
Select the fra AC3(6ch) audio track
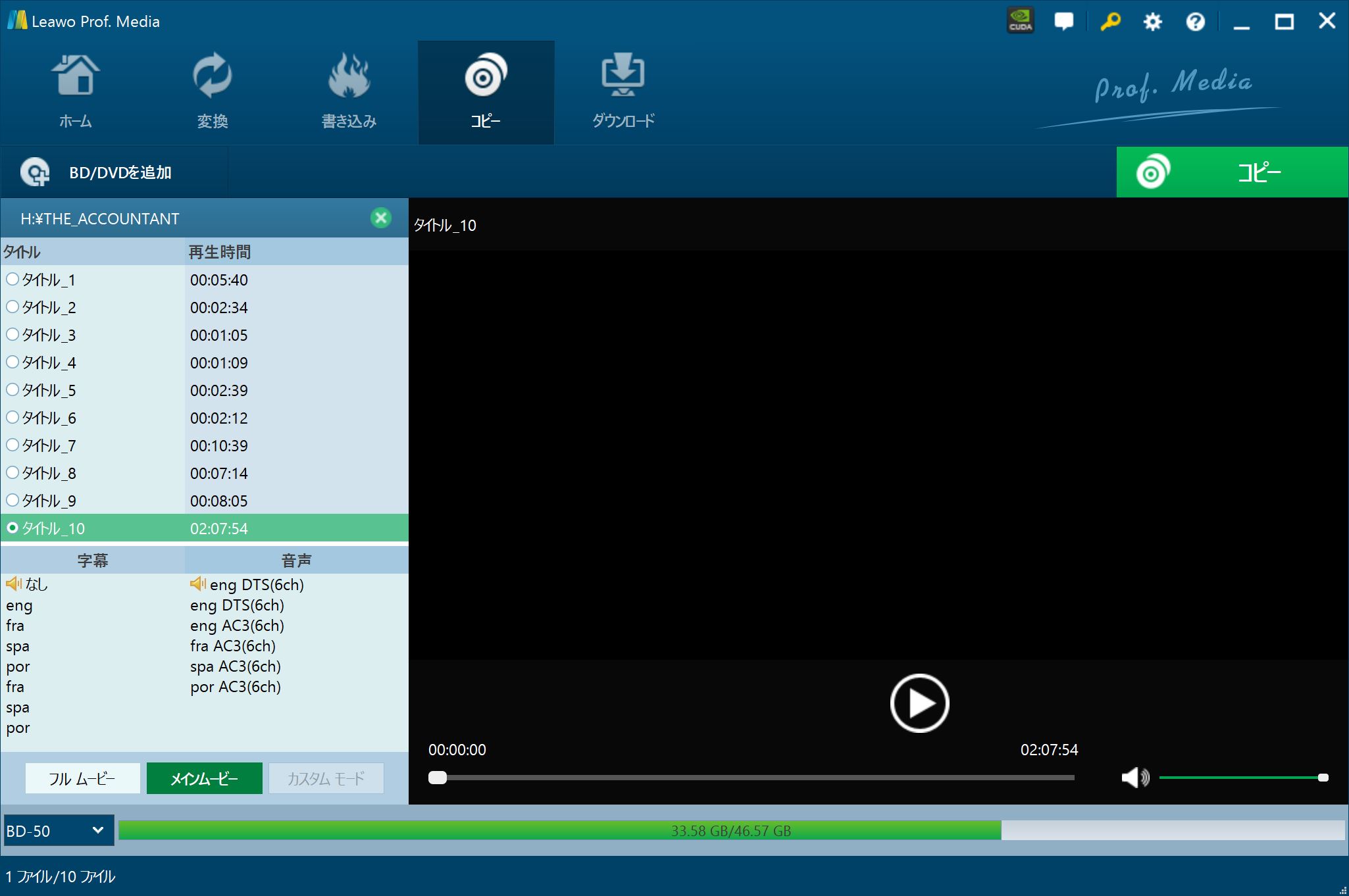coord(233,646)
